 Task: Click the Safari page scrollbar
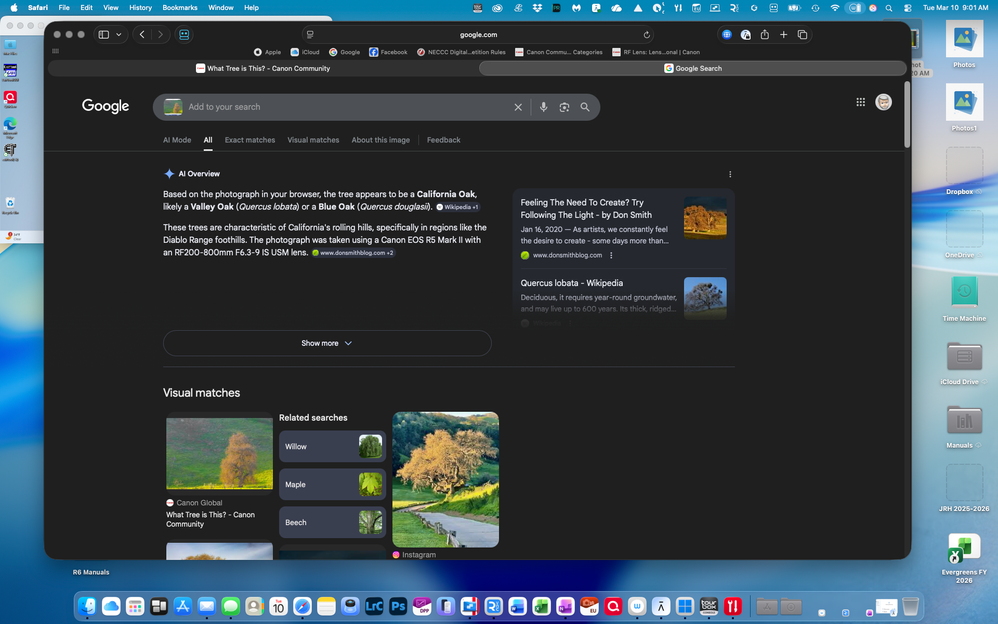tap(907, 115)
